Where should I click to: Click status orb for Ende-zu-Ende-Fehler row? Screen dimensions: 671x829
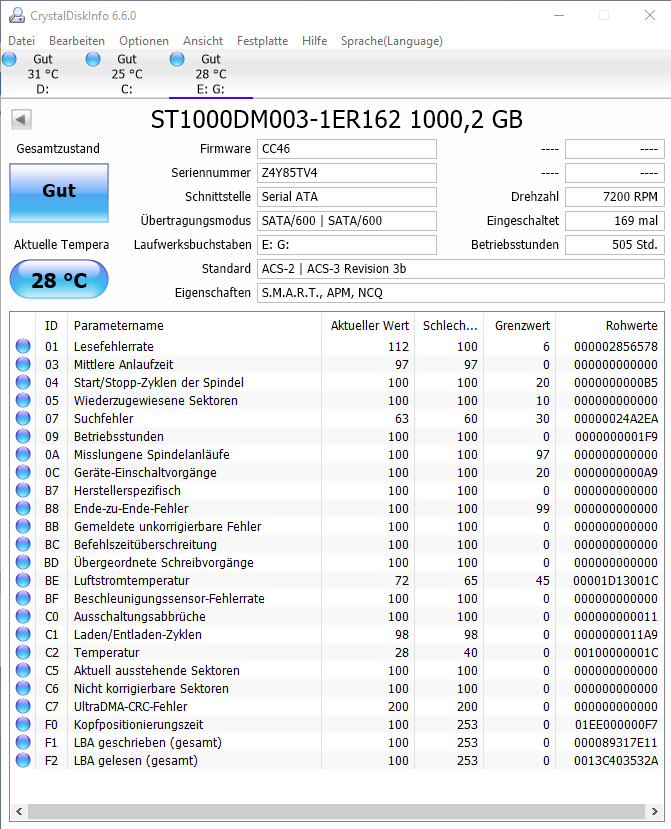(x=23, y=508)
